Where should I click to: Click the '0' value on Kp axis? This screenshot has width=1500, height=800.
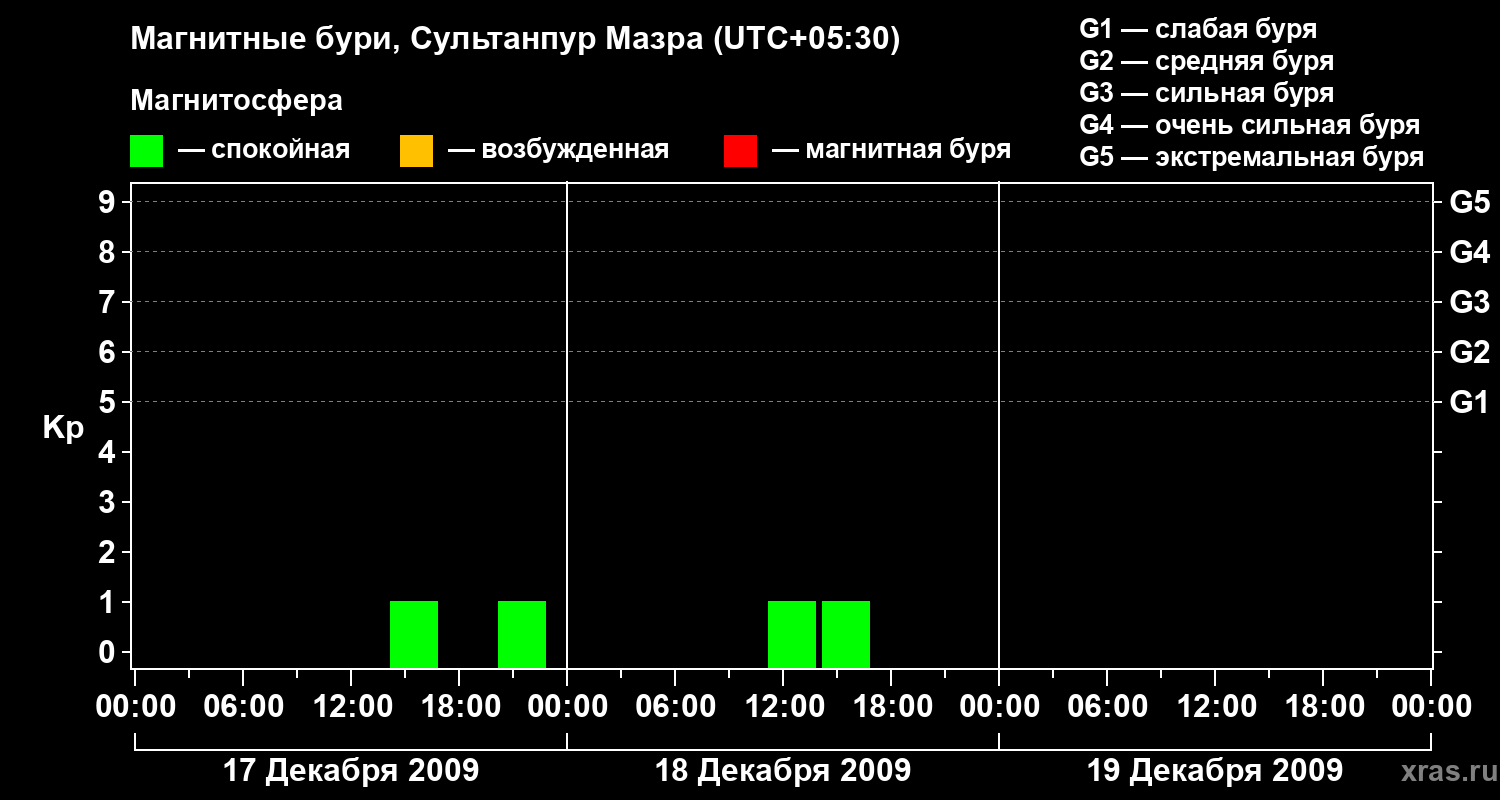click(108, 653)
